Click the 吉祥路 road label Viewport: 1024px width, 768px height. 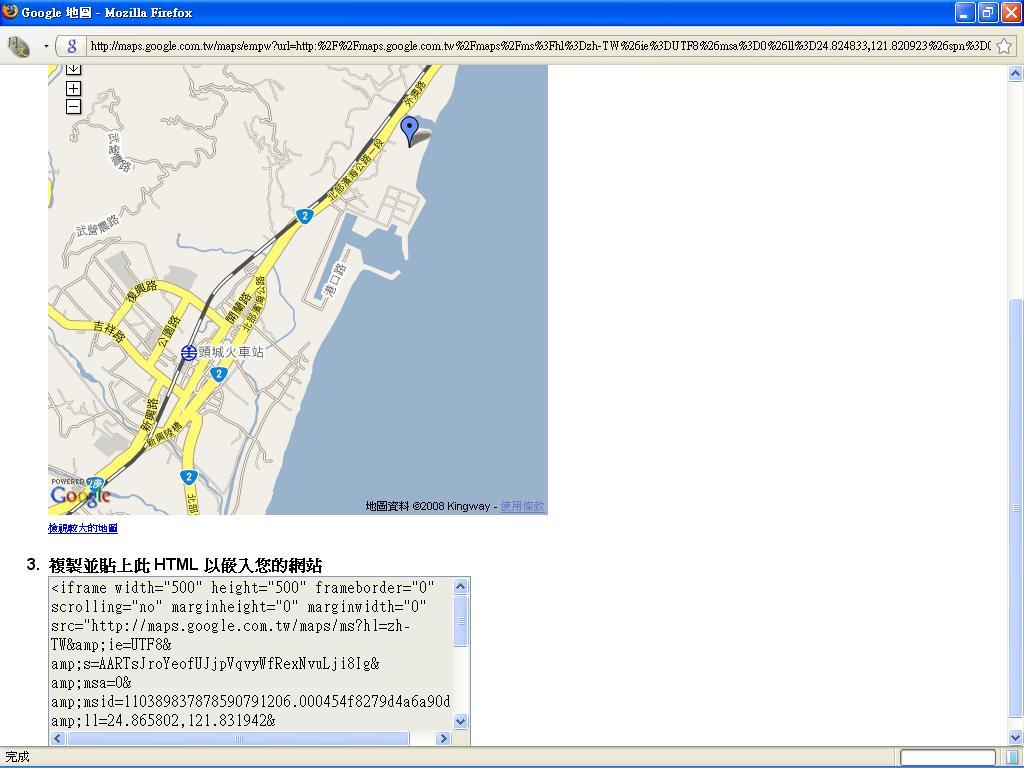tap(109, 331)
